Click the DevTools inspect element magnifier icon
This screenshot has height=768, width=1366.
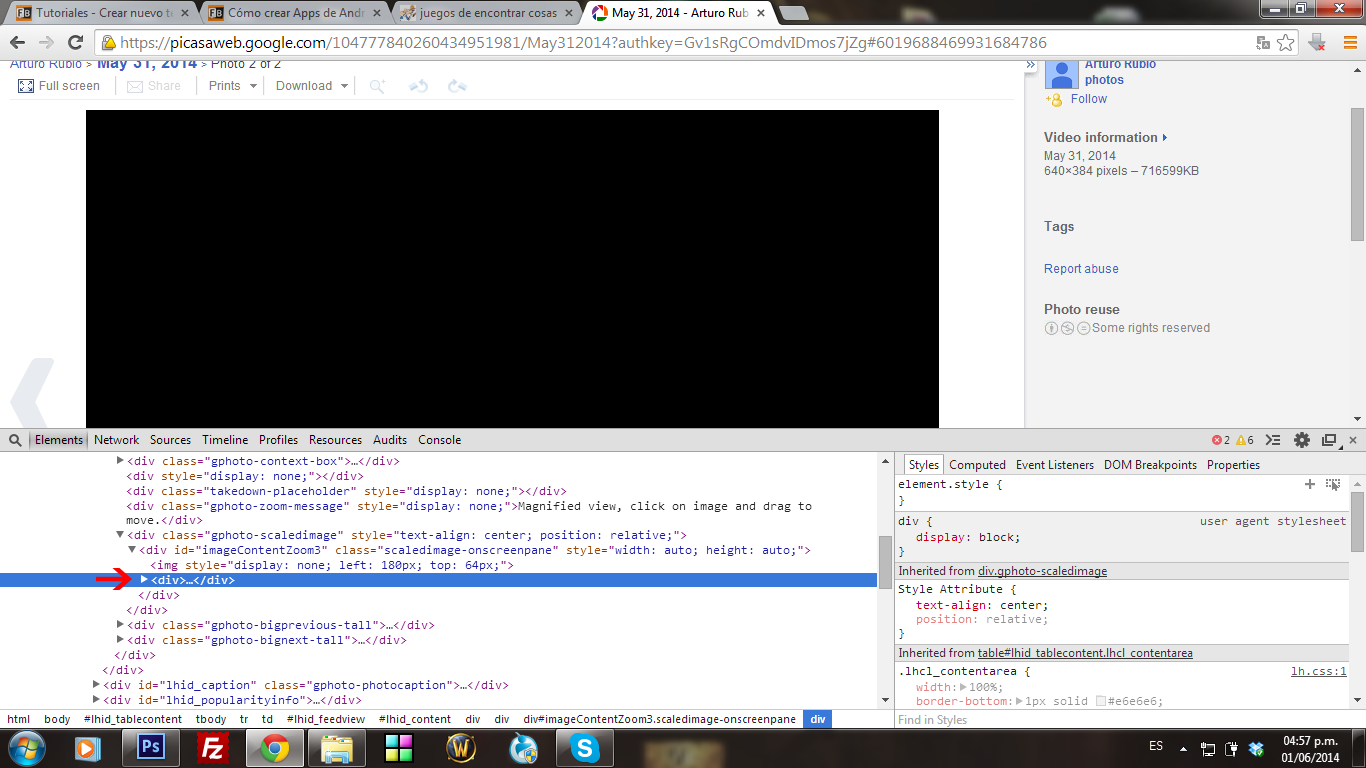[15, 440]
